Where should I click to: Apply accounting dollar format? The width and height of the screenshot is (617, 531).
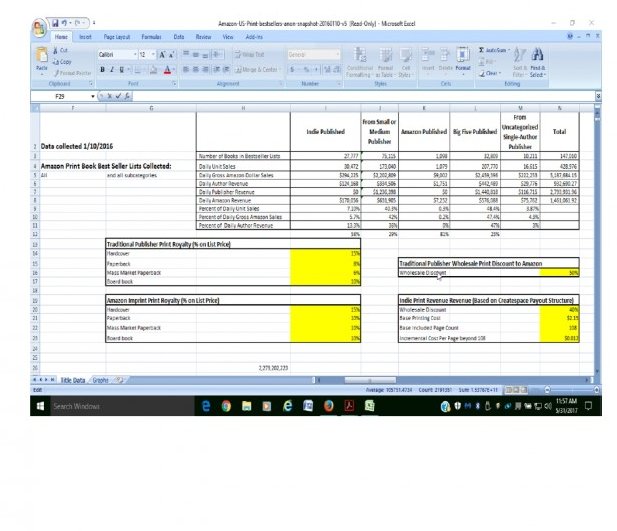coord(292,70)
